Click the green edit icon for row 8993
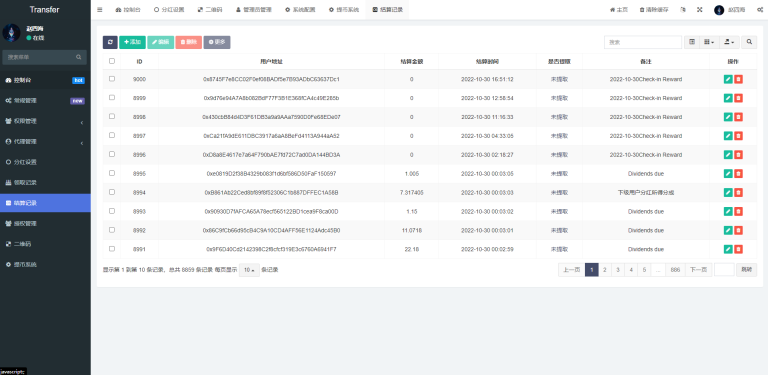This screenshot has height=375, width=768. point(728,211)
